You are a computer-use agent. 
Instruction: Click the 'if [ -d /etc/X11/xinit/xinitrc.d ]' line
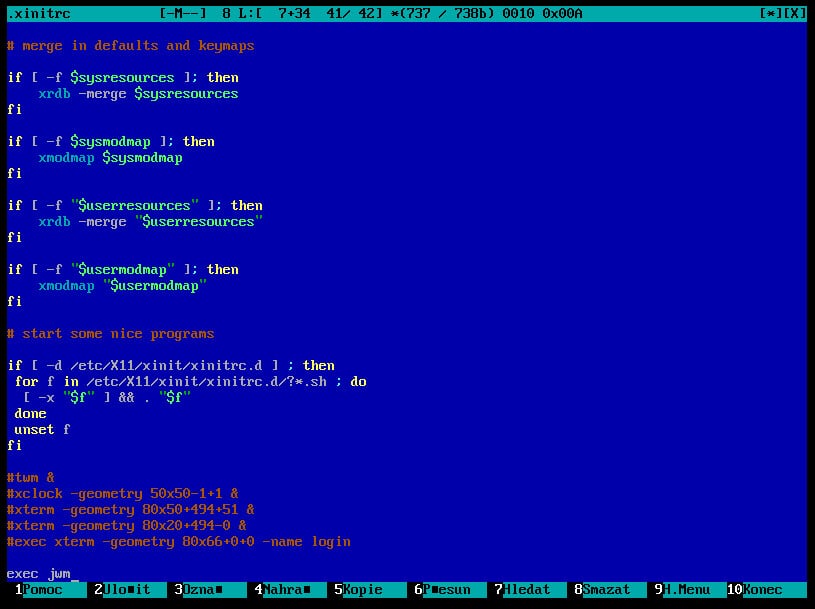(171, 365)
